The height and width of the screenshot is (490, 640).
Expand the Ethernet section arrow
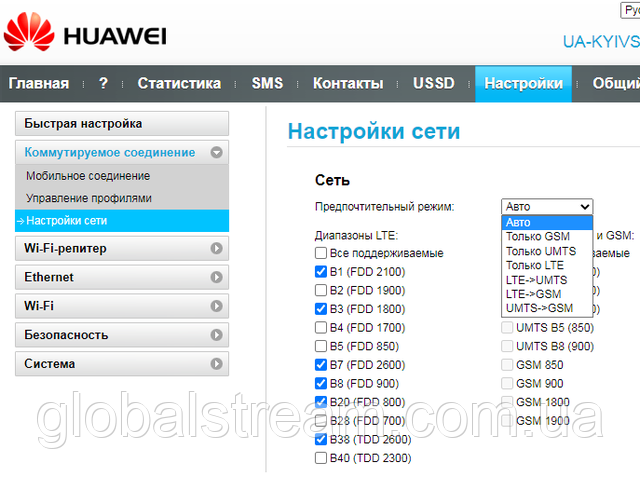pyautogui.click(x=216, y=277)
